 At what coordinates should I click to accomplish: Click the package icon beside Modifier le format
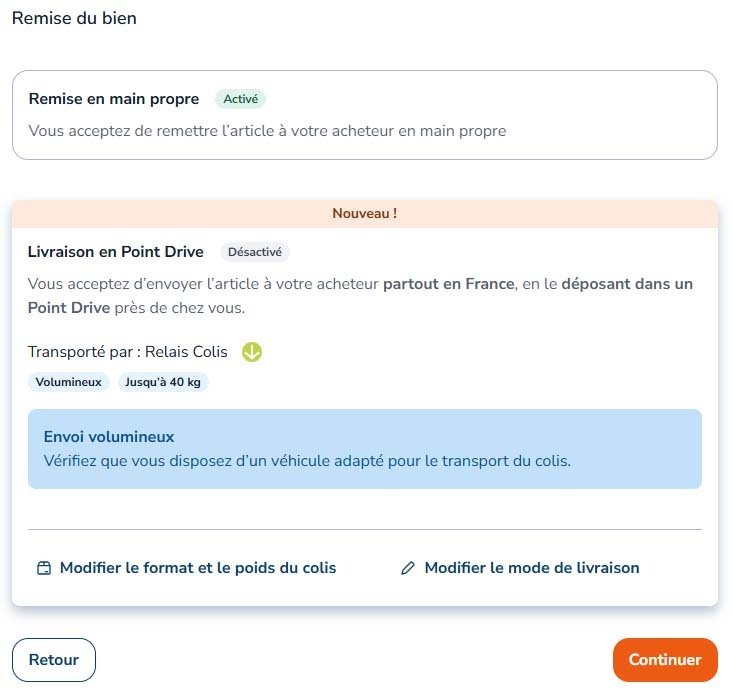pyautogui.click(x=44, y=568)
